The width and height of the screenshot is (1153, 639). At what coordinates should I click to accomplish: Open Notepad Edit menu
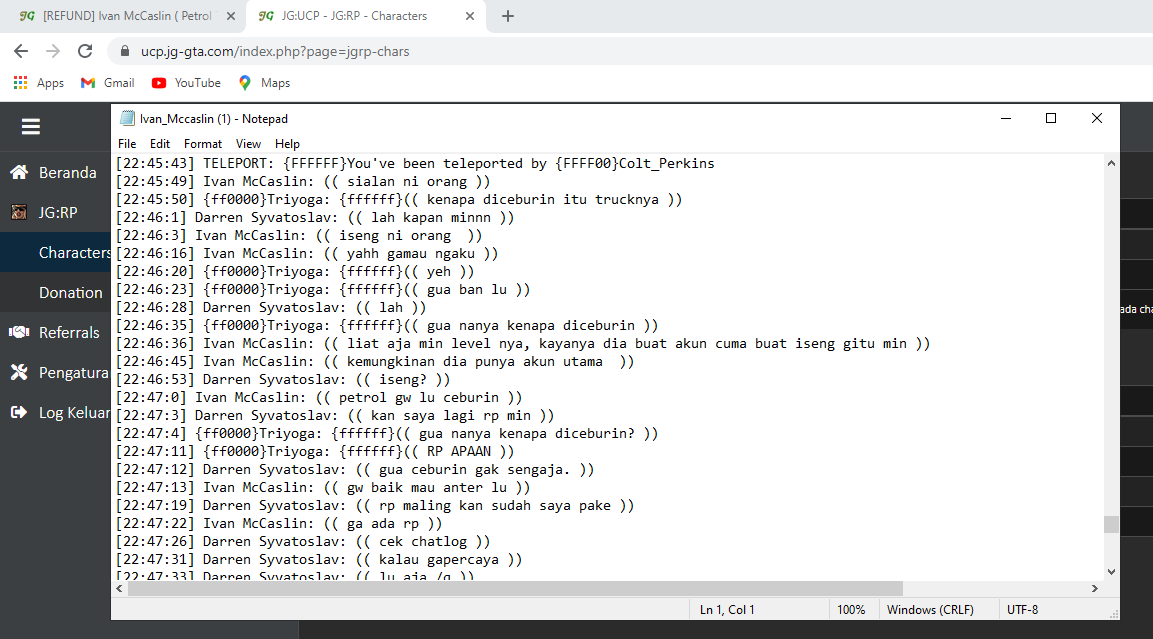pos(160,144)
